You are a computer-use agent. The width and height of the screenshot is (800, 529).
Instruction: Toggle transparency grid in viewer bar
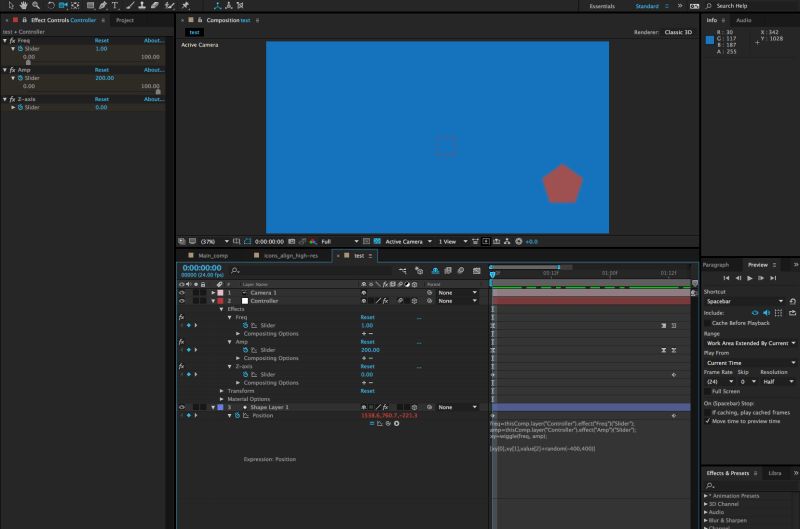(x=377, y=241)
